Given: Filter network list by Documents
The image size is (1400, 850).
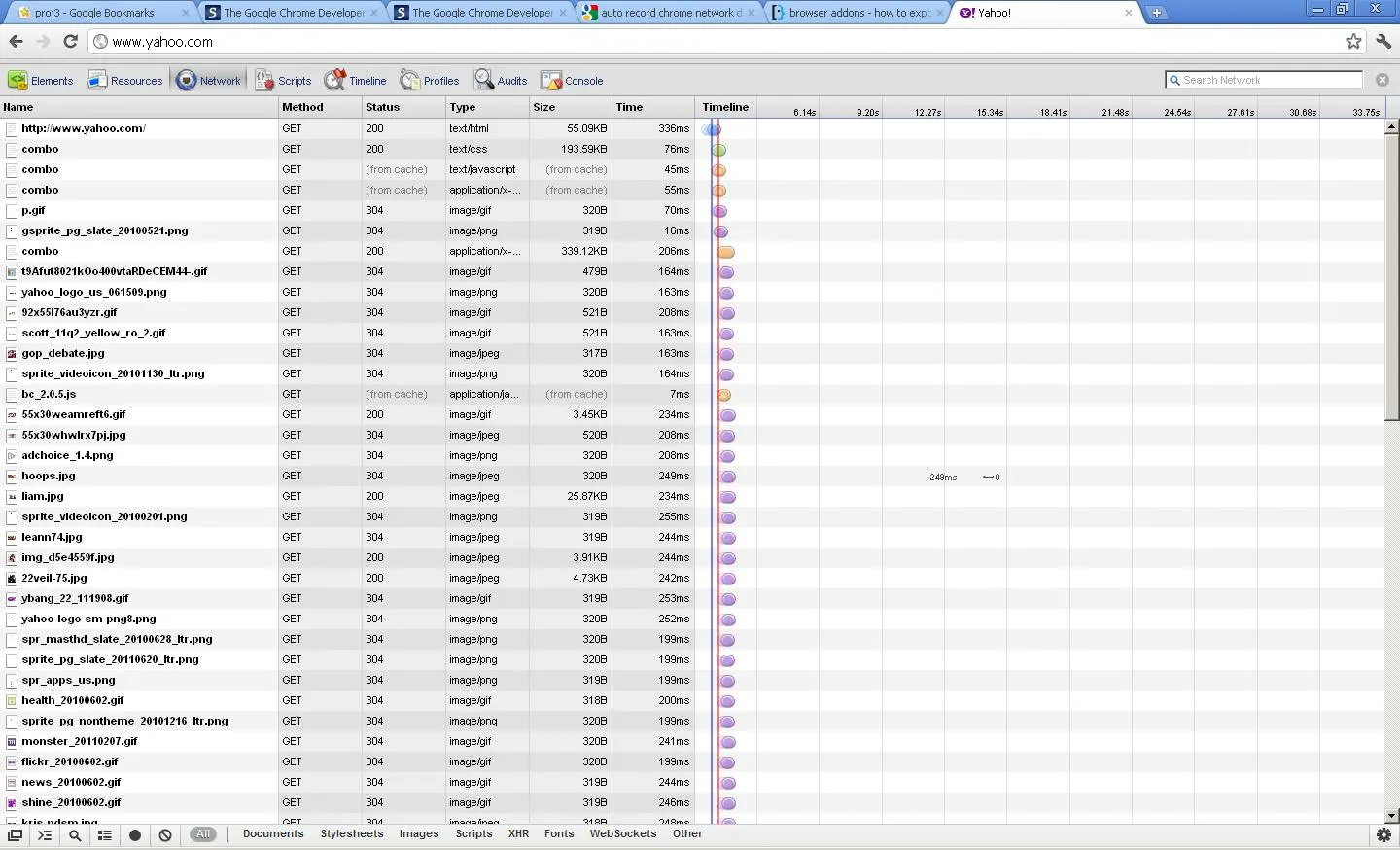Looking at the screenshot, I should 273,834.
